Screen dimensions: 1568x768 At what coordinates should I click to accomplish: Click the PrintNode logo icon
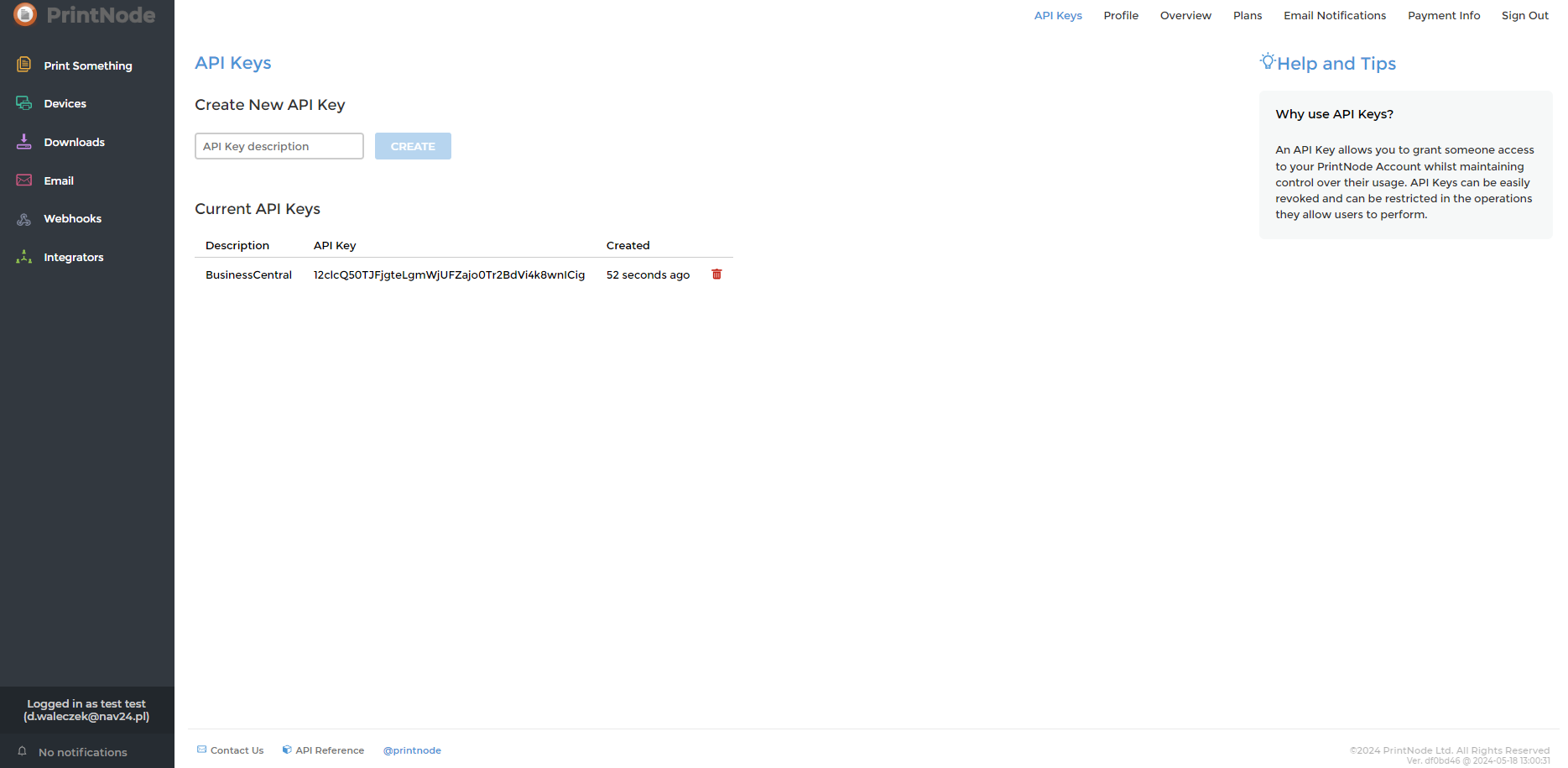point(25,14)
